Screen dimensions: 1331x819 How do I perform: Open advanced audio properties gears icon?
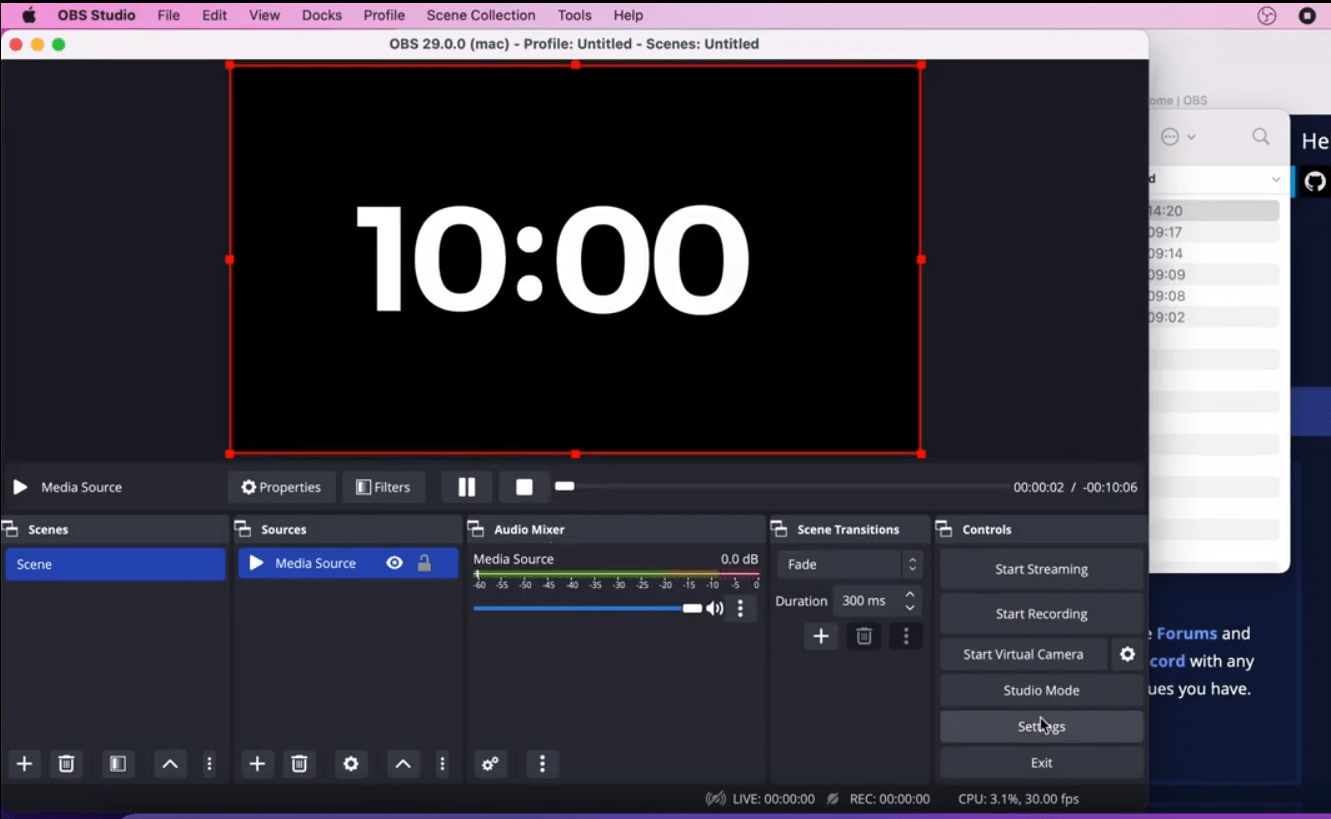(490, 764)
